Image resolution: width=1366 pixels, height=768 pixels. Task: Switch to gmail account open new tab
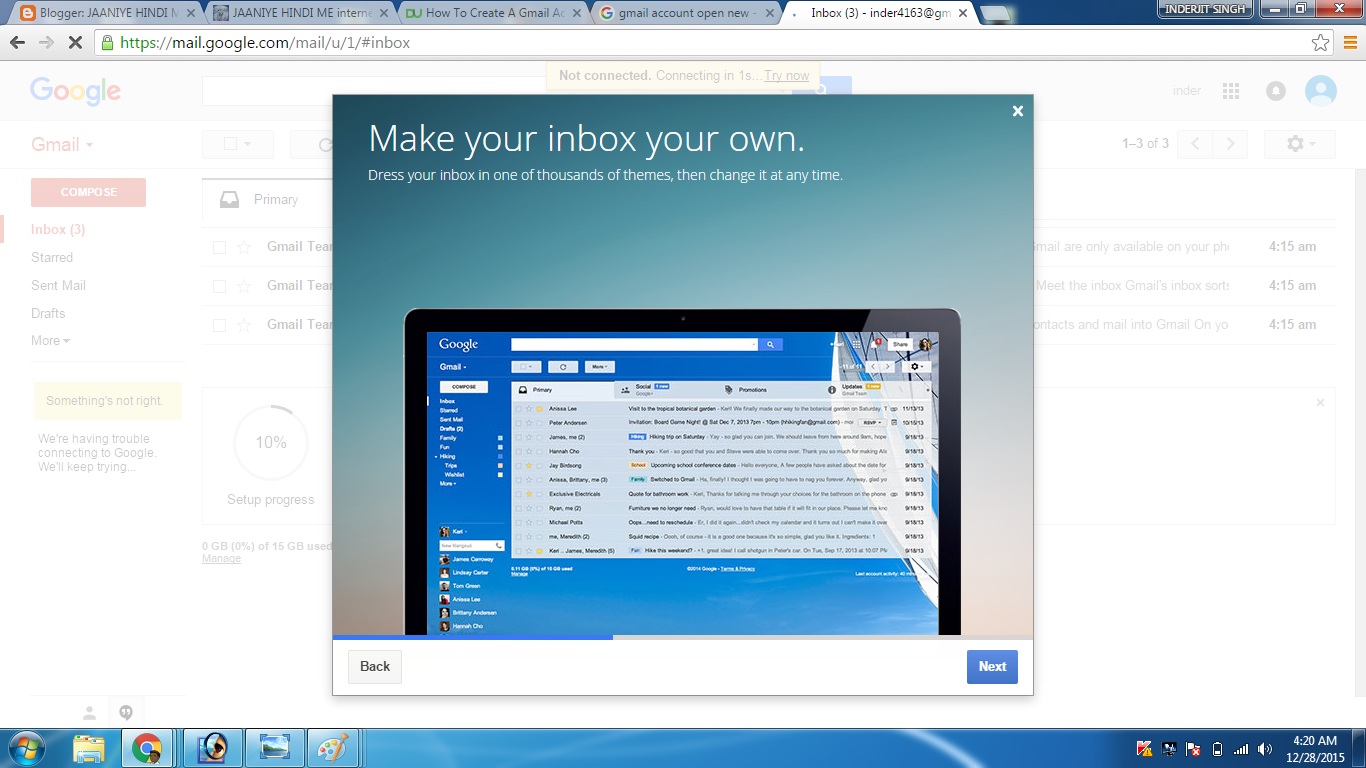[683, 13]
